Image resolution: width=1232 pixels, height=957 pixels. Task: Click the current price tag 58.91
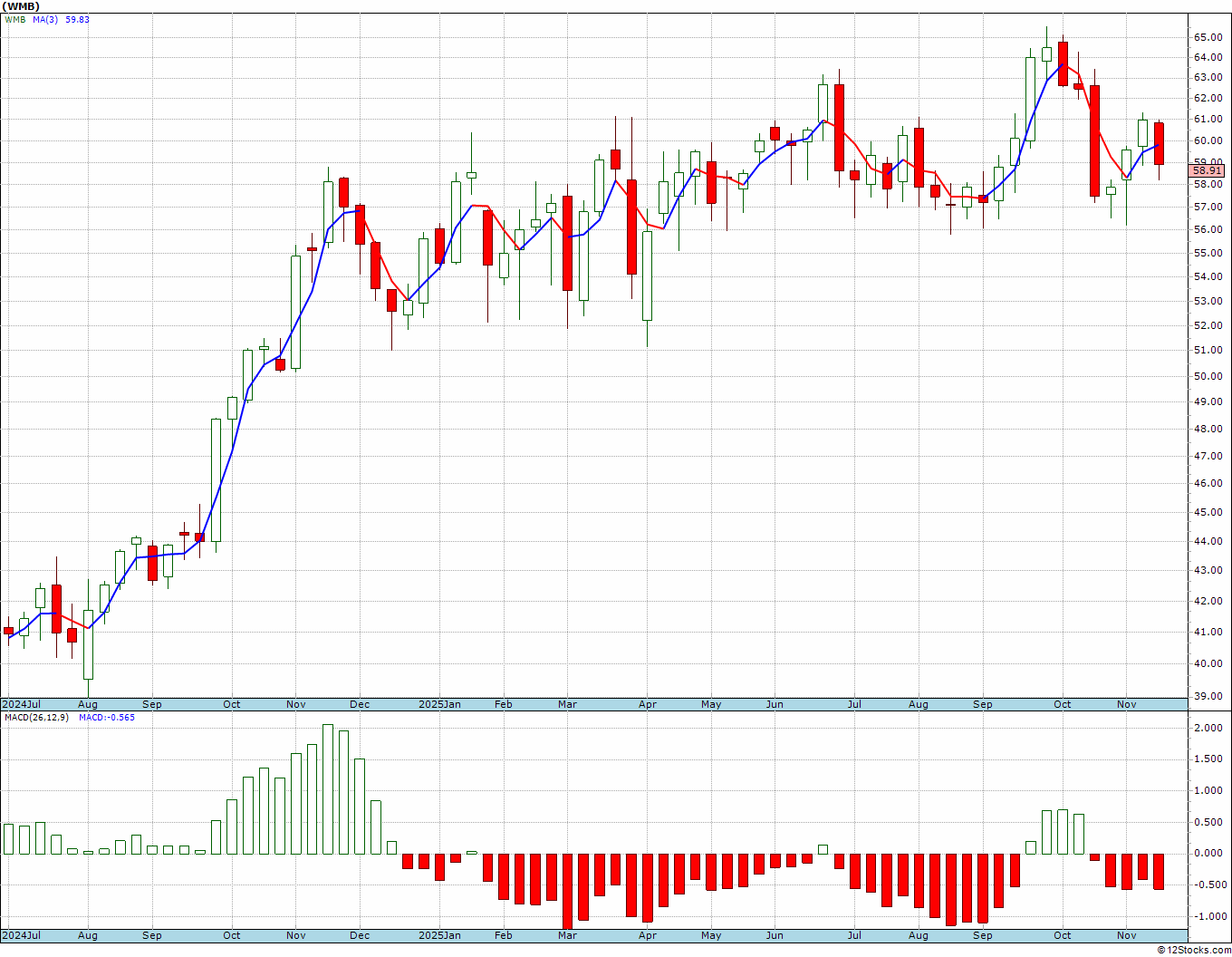coord(1207,170)
